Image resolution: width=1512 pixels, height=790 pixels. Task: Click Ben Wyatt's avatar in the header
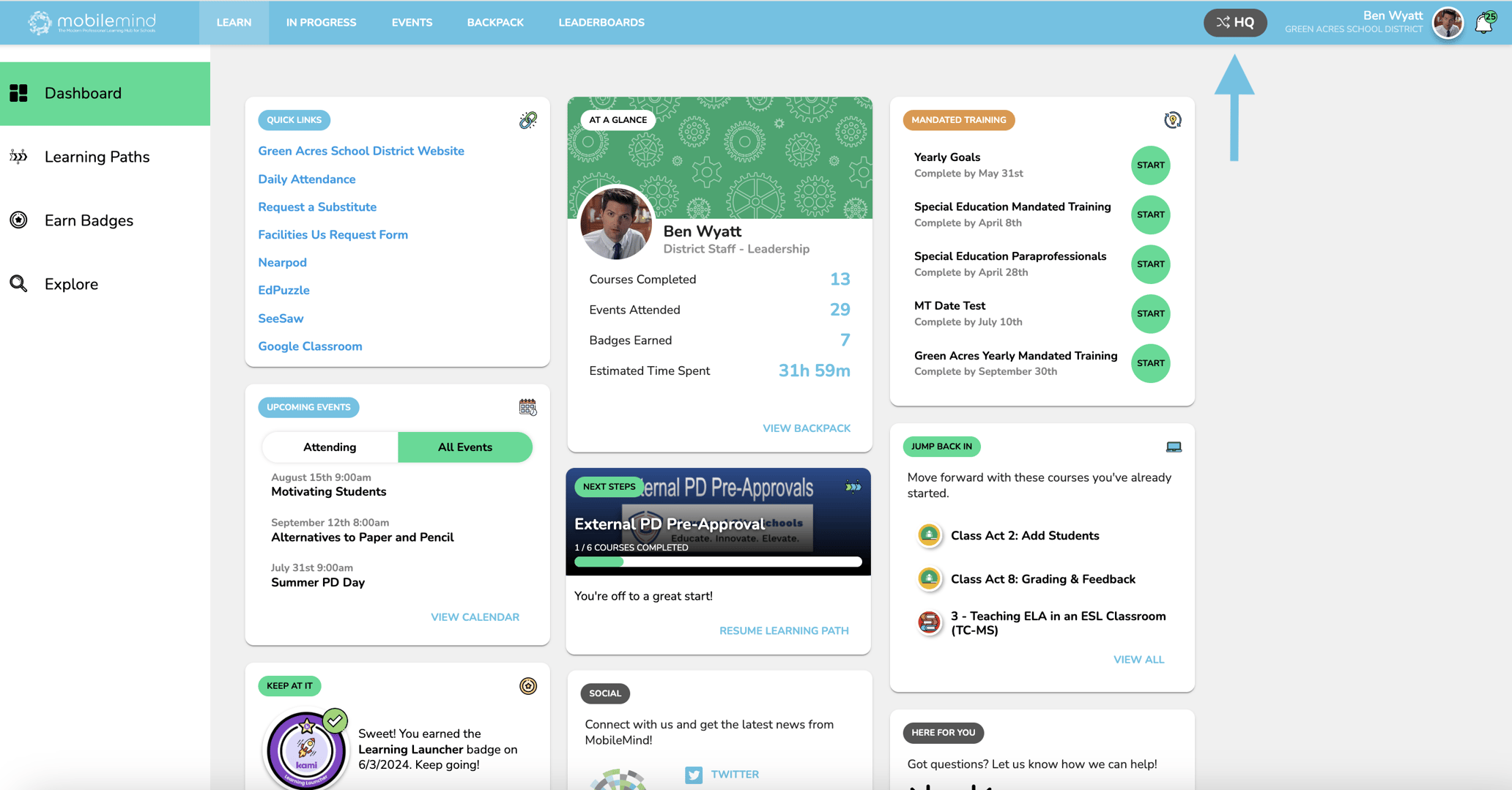pos(1448,23)
